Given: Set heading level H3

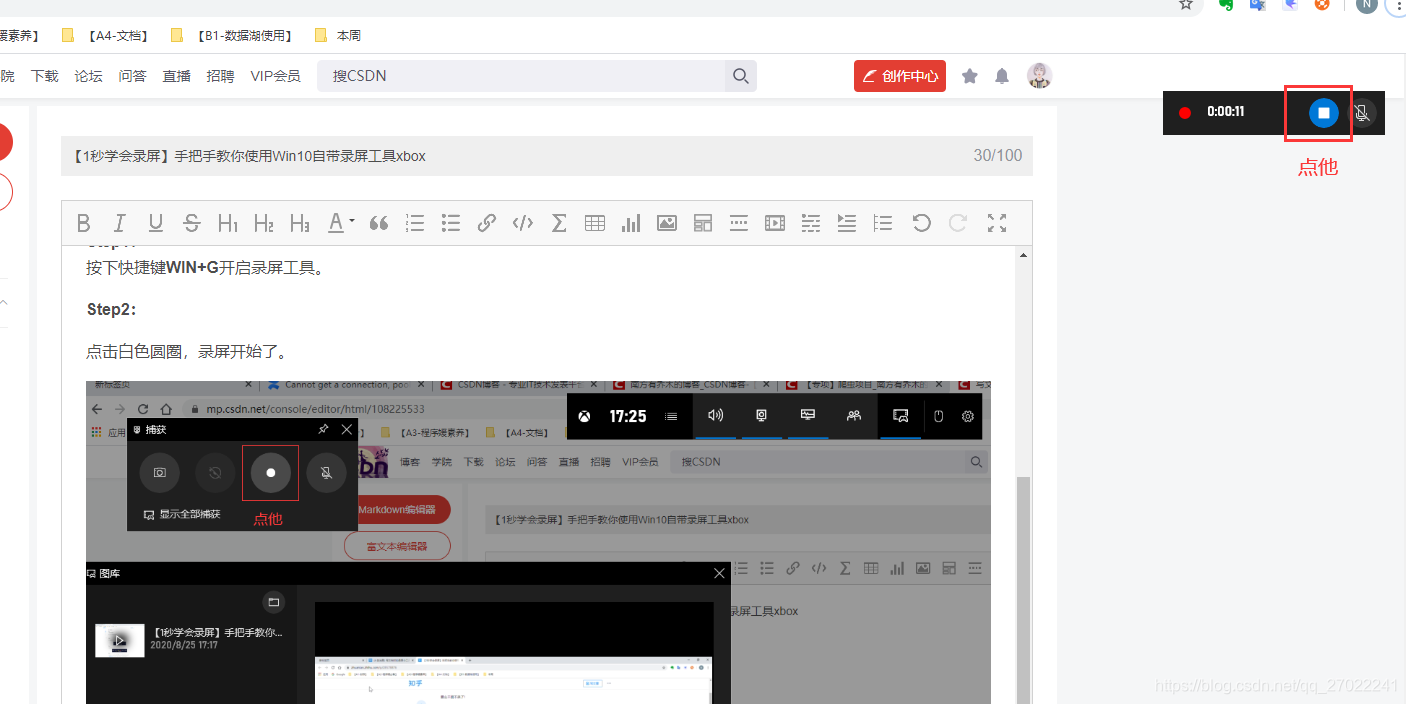Looking at the screenshot, I should coord(300,223).
